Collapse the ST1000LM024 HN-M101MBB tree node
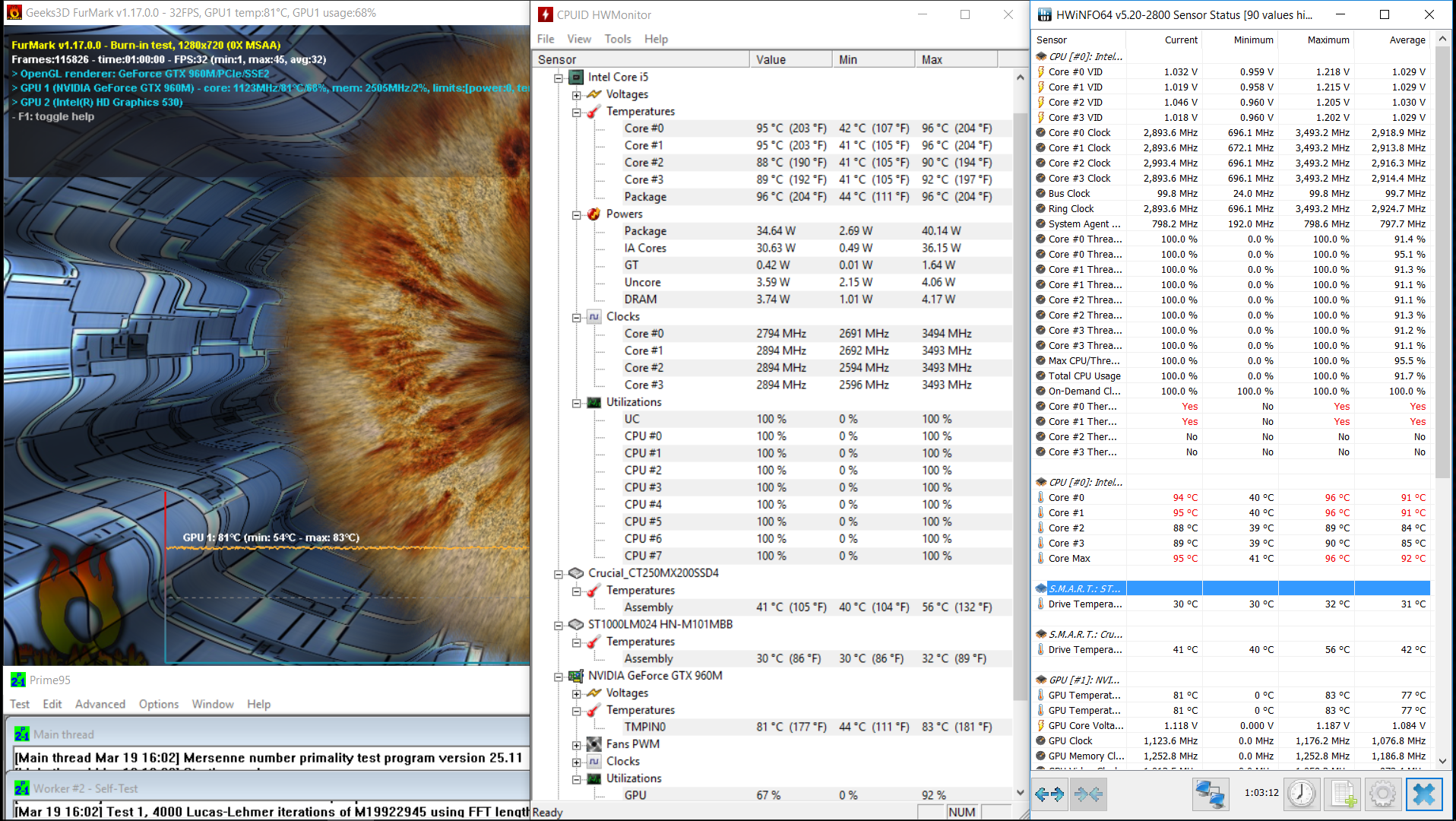 (559, 625)
